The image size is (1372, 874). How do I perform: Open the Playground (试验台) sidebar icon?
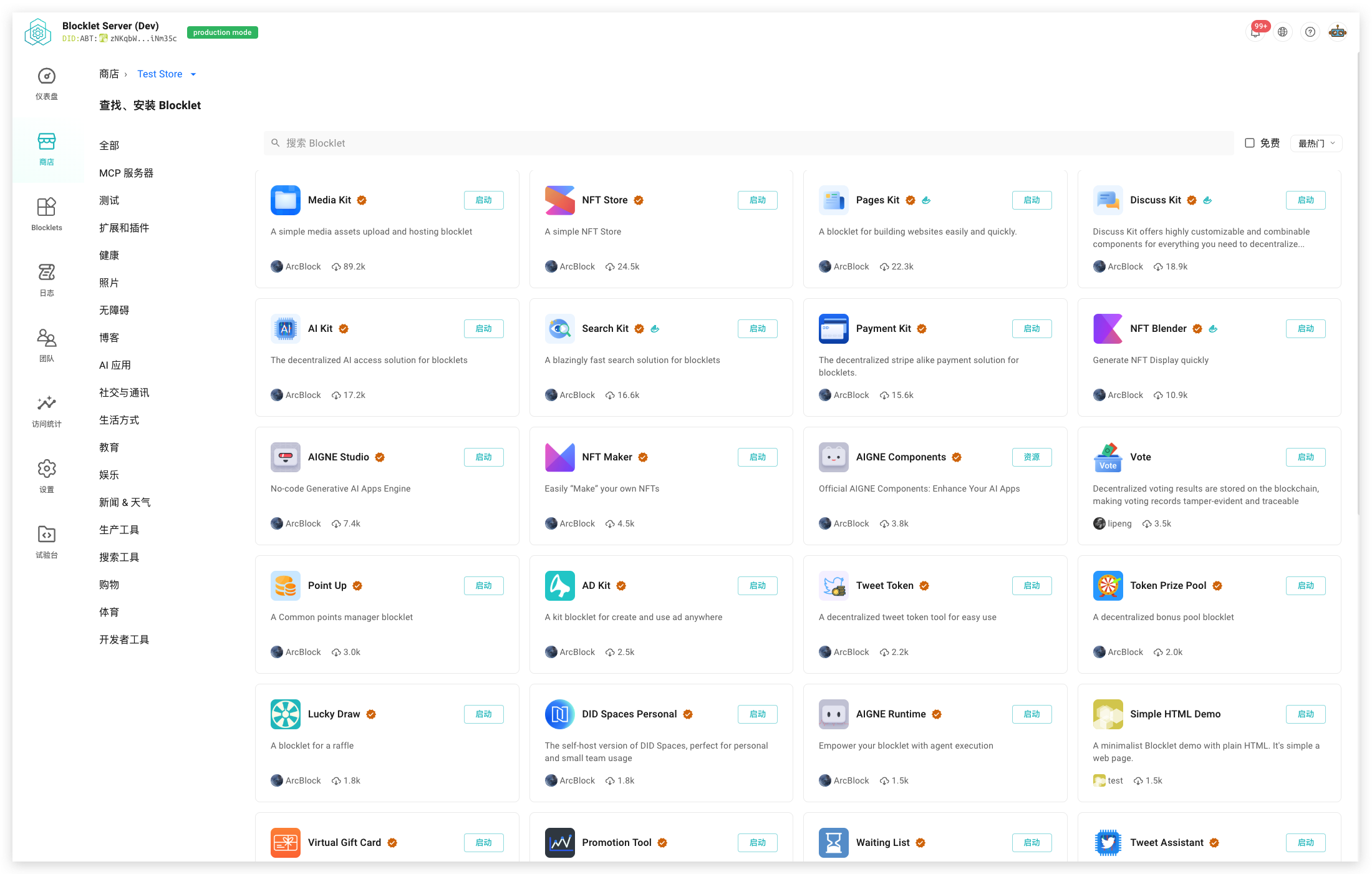tap(47, 535)
